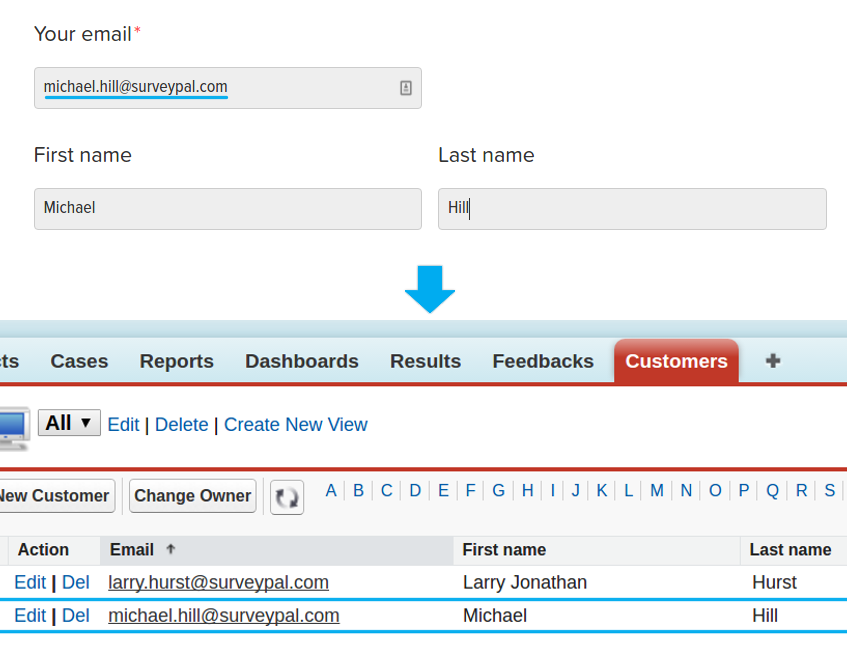Image resolution: width=847 pixels, height=651 pixels.
Task: Open the Results tab
Action: 426,361
